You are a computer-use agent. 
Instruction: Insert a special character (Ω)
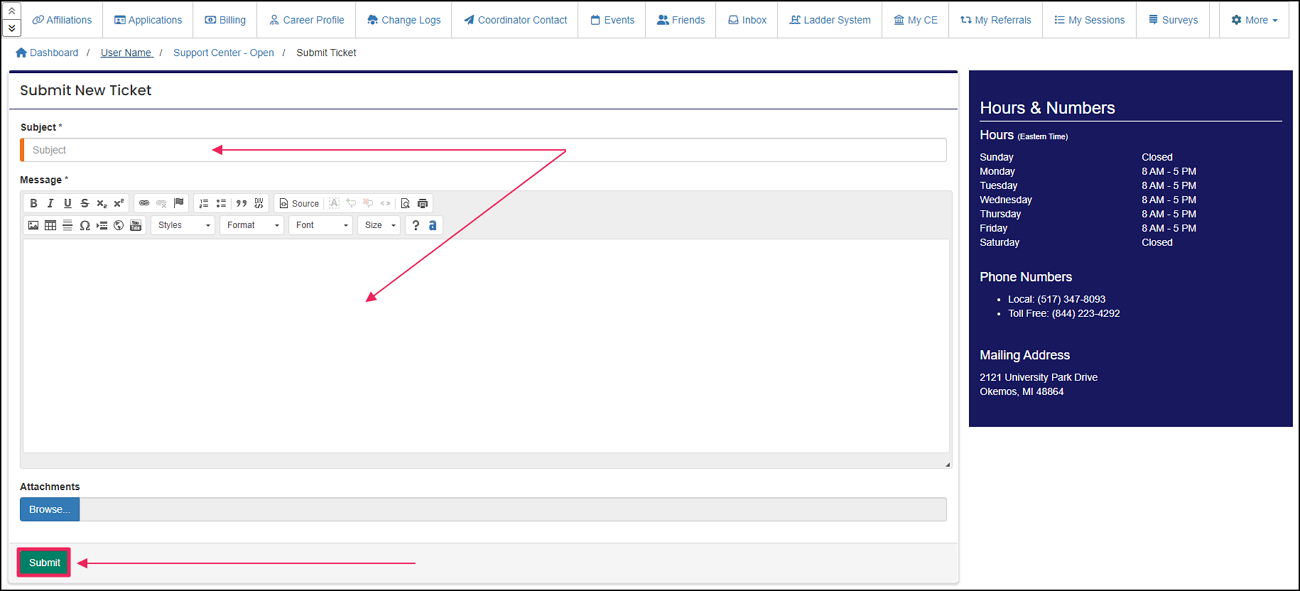85,225
